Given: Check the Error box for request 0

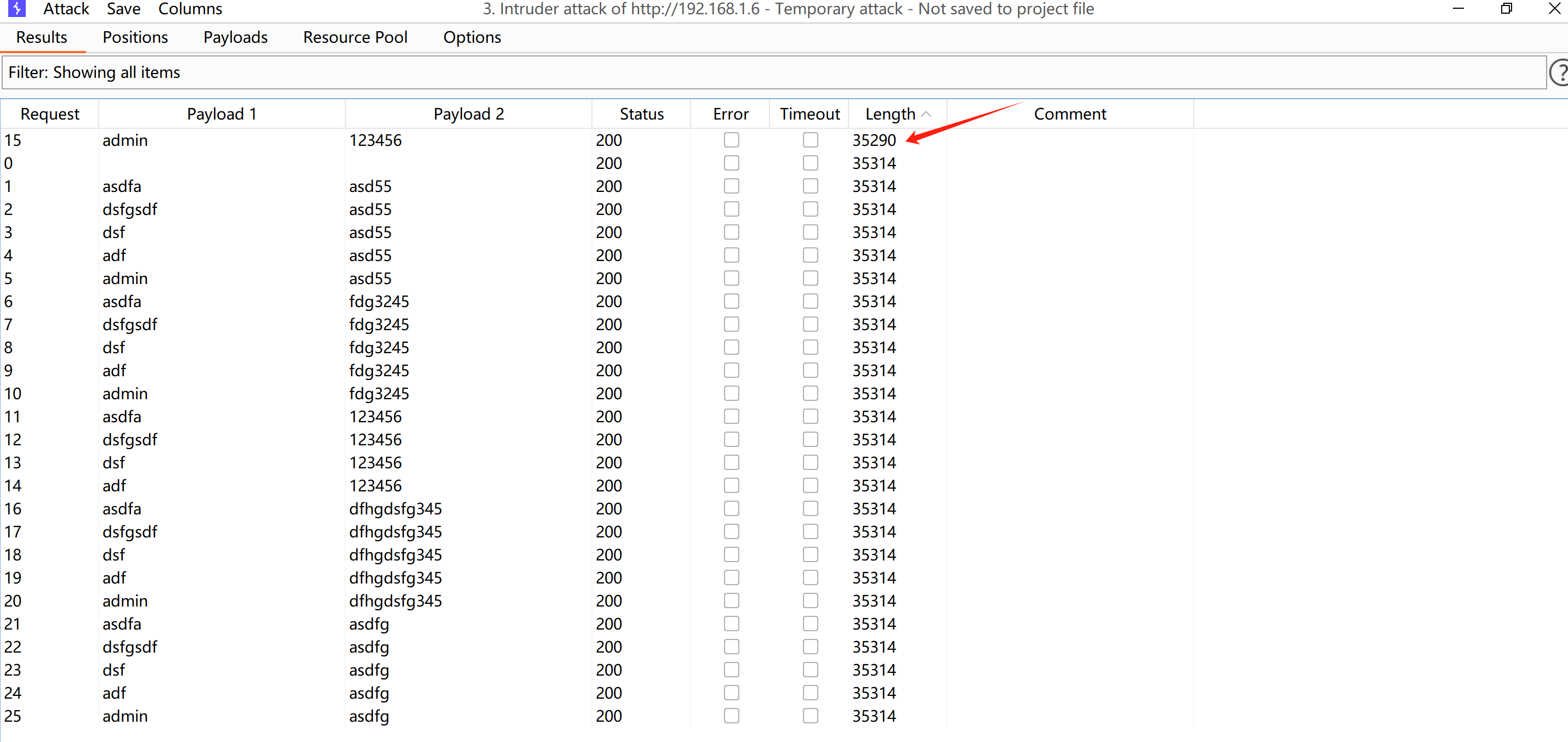Looking at the screenshot, I should pyautogui.click(x=731, y=163).
